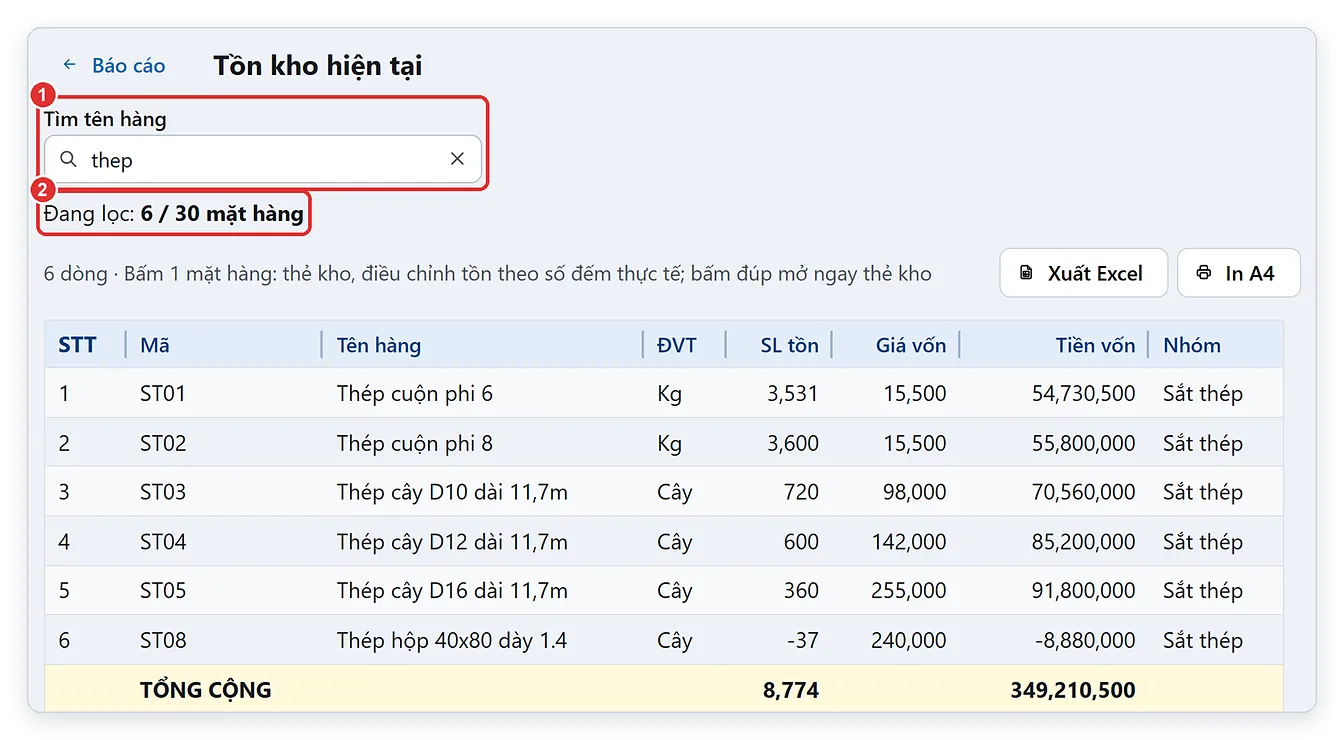
Task: Click cost price 255,000
Action: click(909, 591)
